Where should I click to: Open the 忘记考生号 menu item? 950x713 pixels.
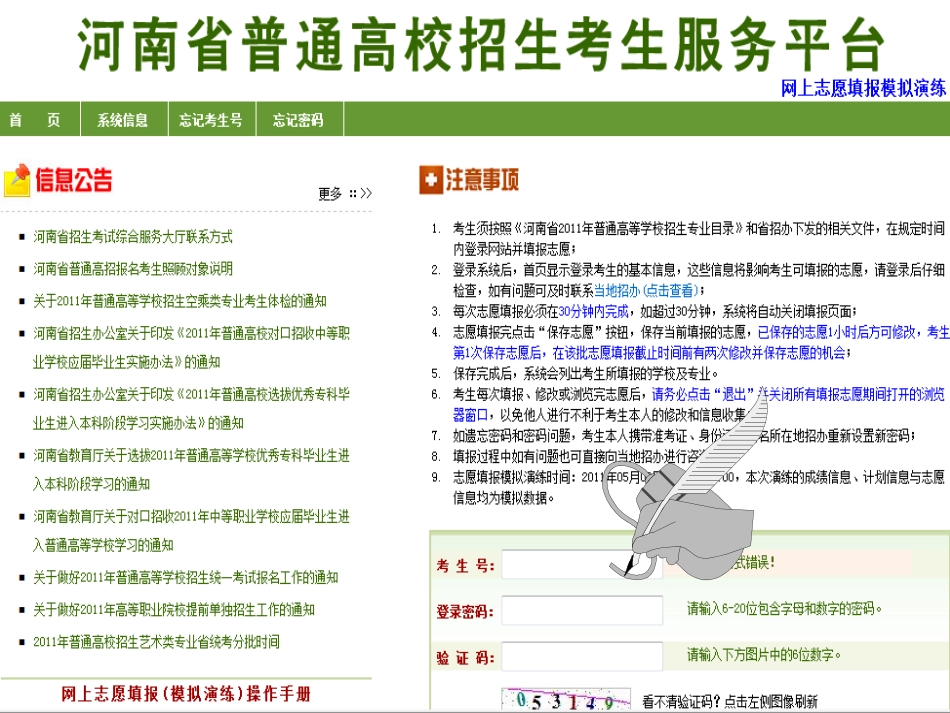click(210, 120)
